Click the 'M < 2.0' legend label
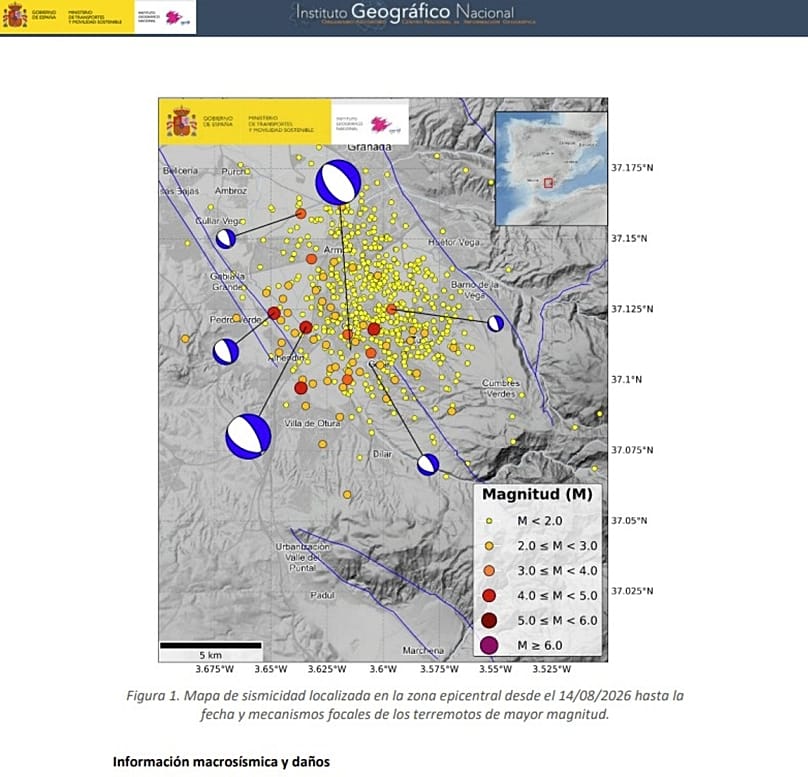 point(540,521)
